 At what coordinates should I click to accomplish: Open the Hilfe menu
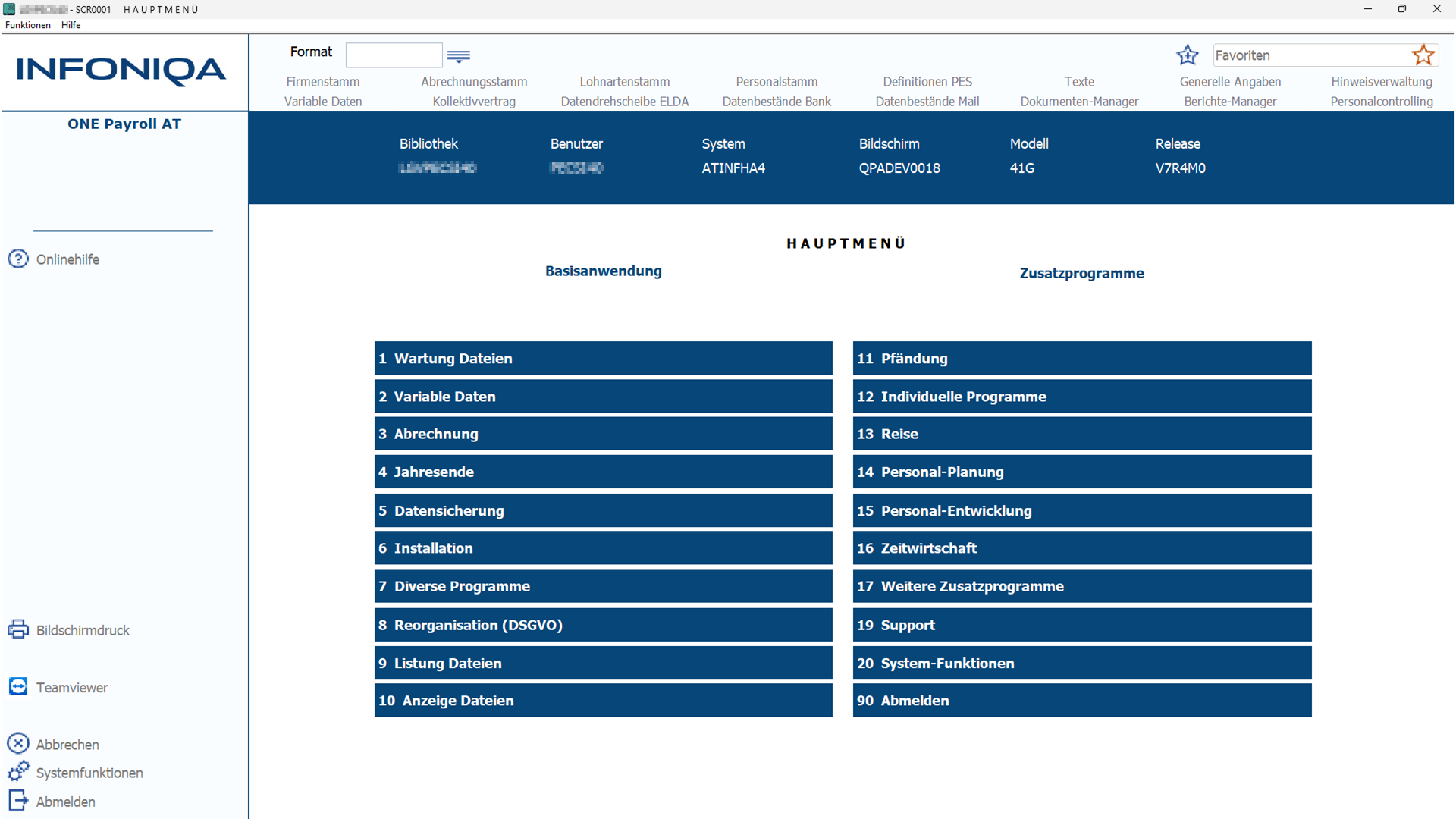pos(70,24)
